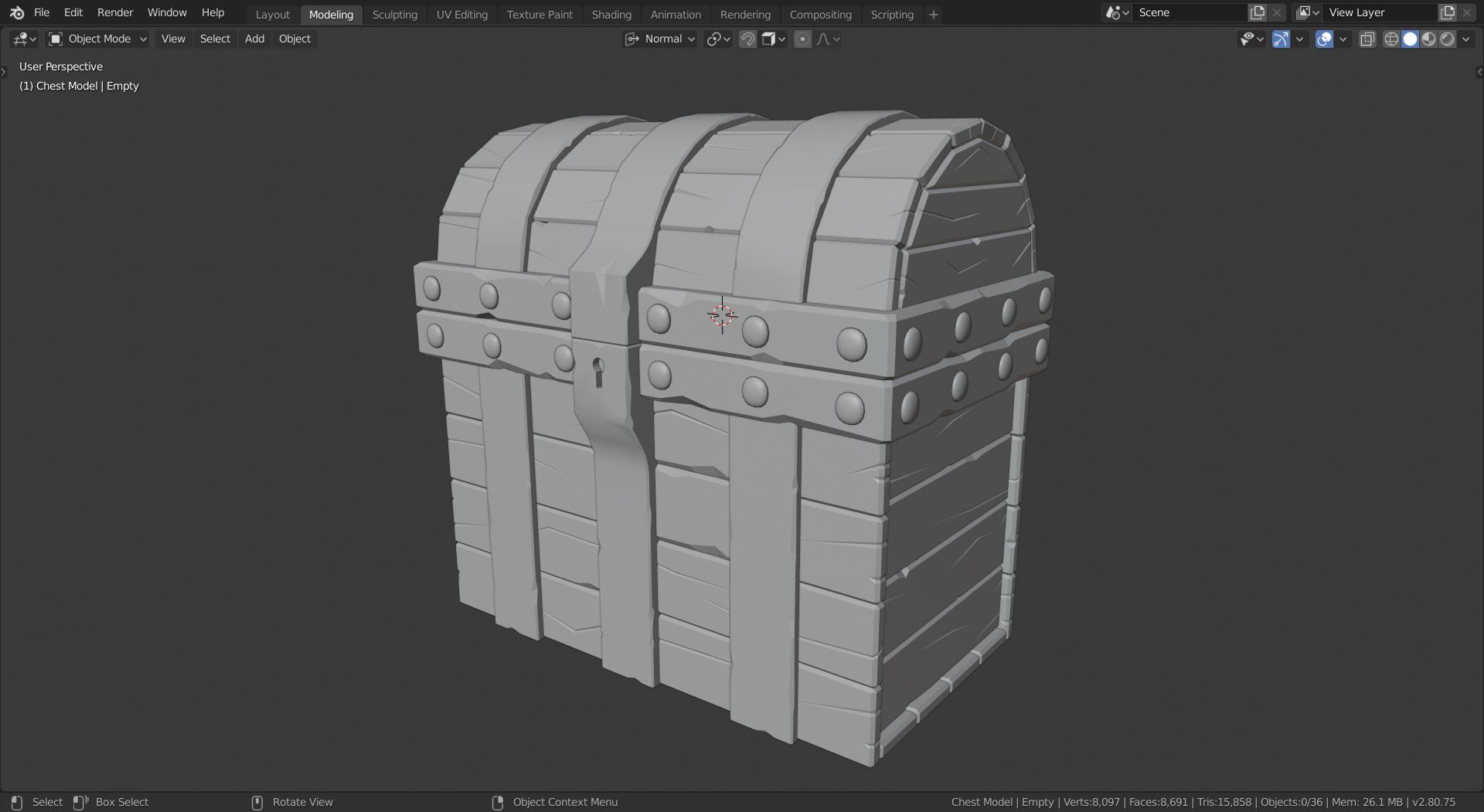Open the scene browse icon

tap(1118, 13)
